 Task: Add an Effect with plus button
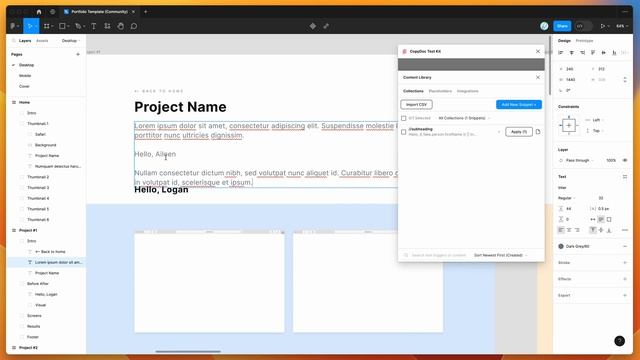pyautogui.click(x=625, y=279)
